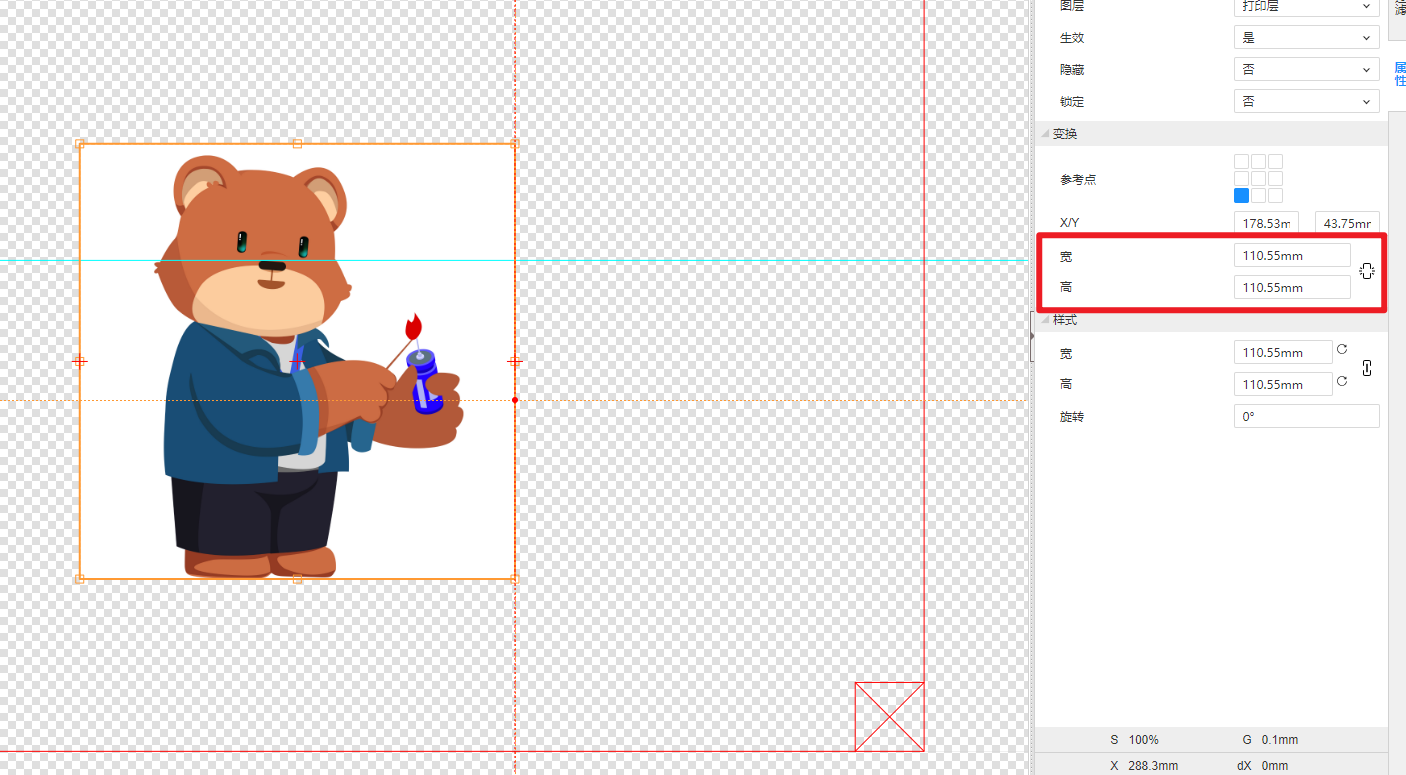Image resolution: width=1406 pixels, height=775 pixels.
Task: Click the top-center resize handle of the image
Action: [297, 144]
